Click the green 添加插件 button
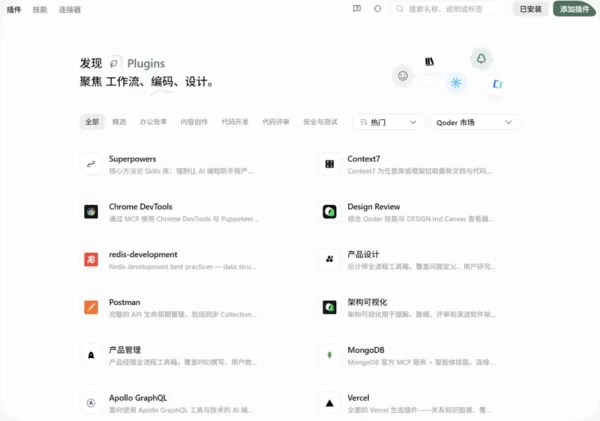 coord(574,9)
